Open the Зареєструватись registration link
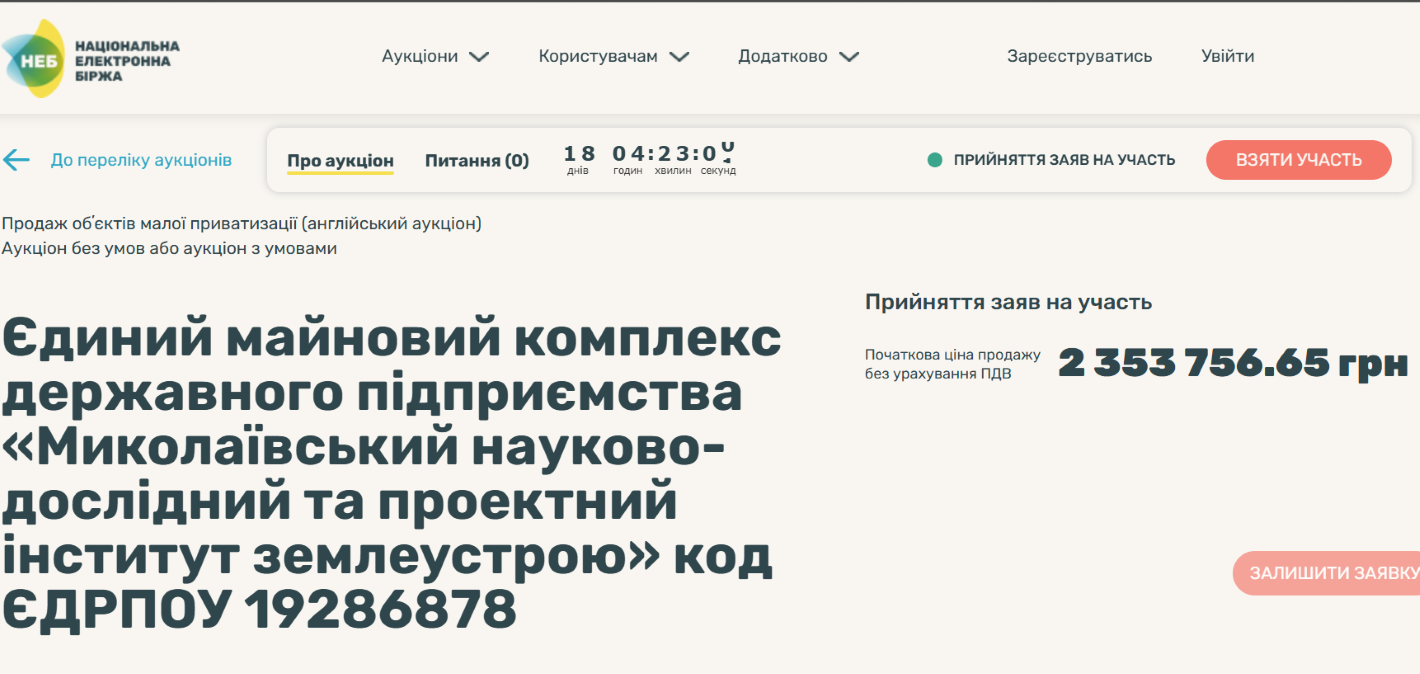Image resolution: width=1420 pixels, height=674 pixels. tap(1079, 56)
